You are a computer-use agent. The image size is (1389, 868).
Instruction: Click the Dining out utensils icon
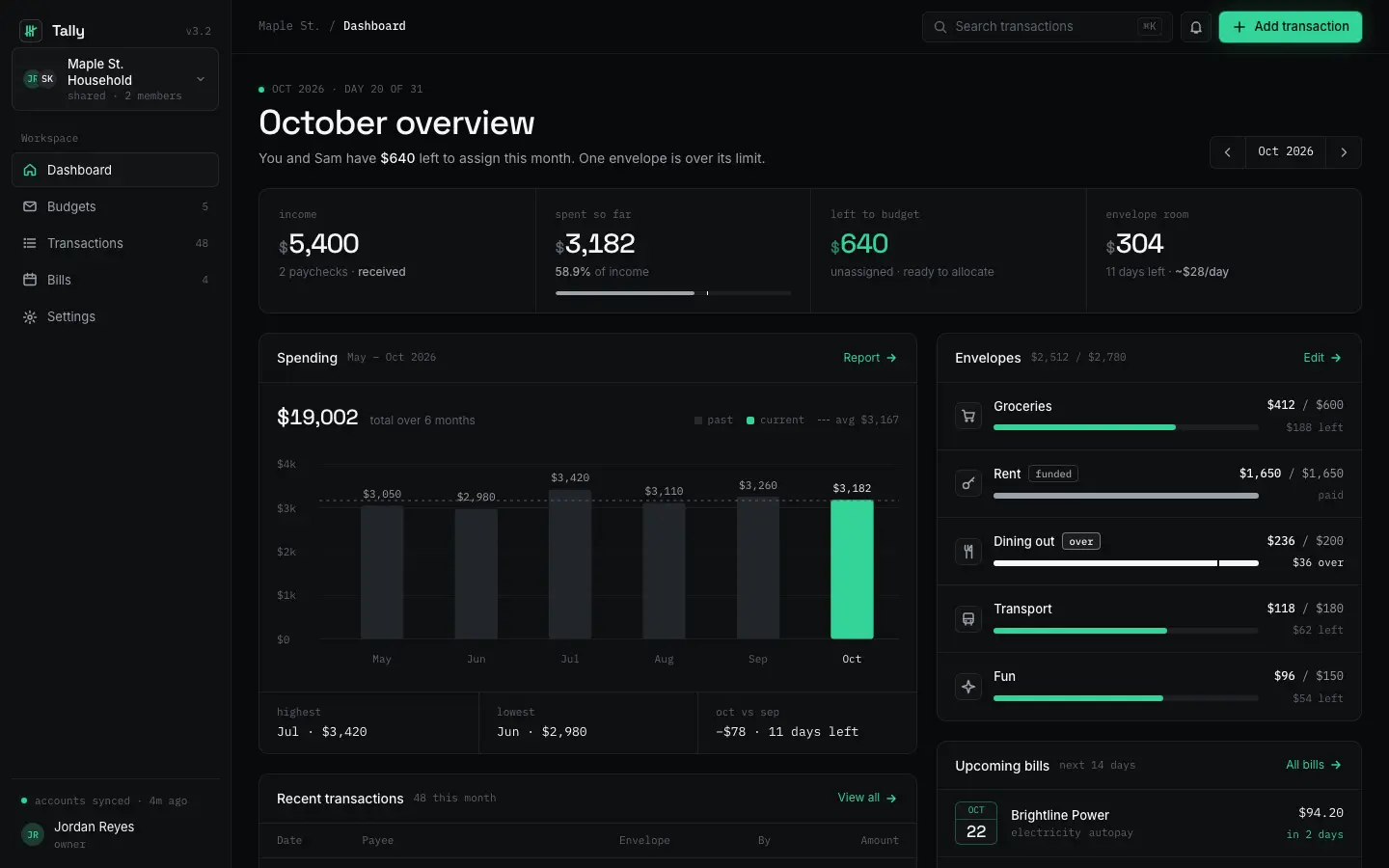pos(968,551)
